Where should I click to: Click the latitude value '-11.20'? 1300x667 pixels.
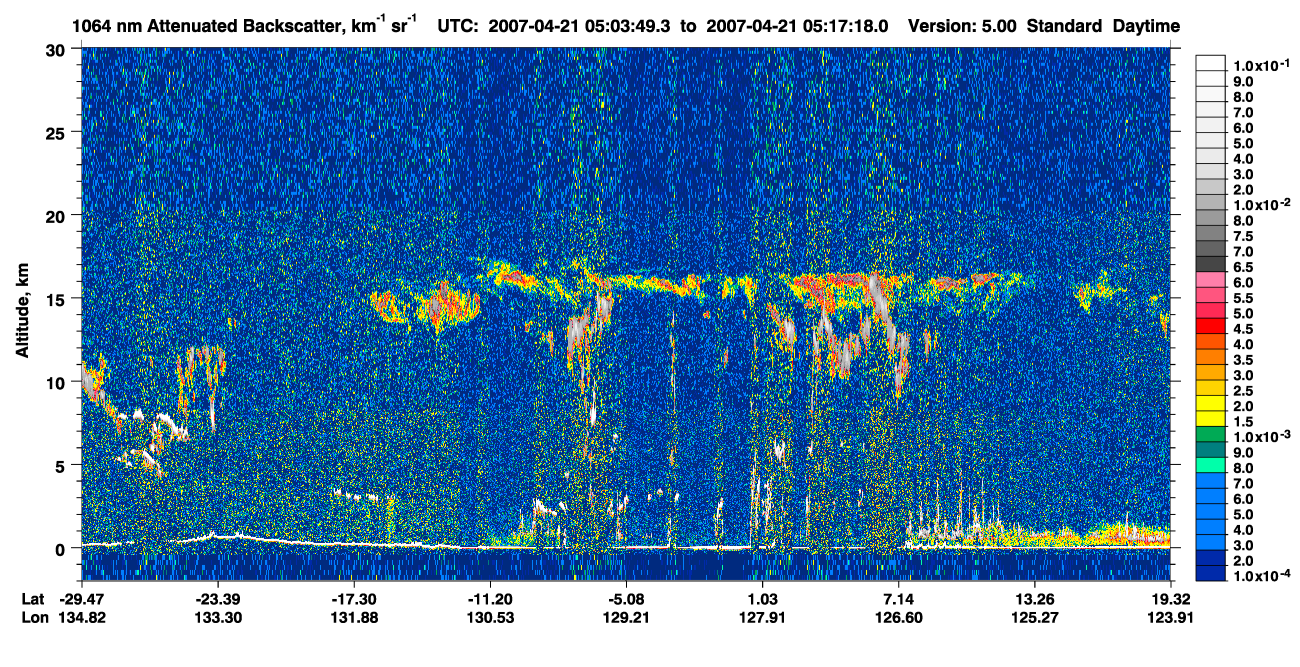click(x=490, y=599)
